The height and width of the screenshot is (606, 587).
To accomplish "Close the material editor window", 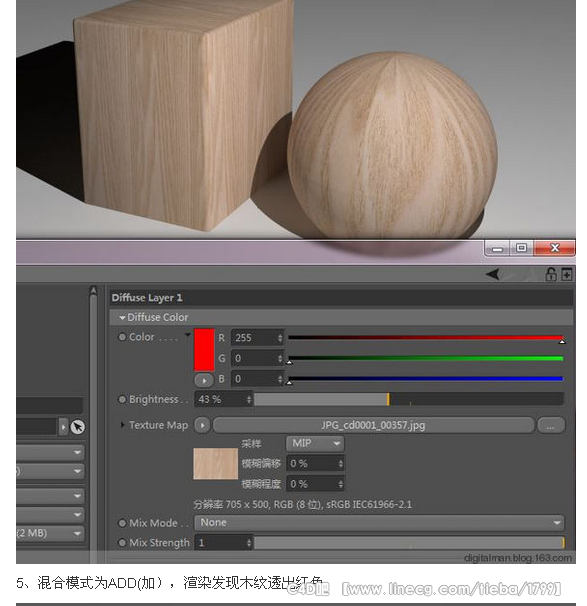I will (555, 248).
